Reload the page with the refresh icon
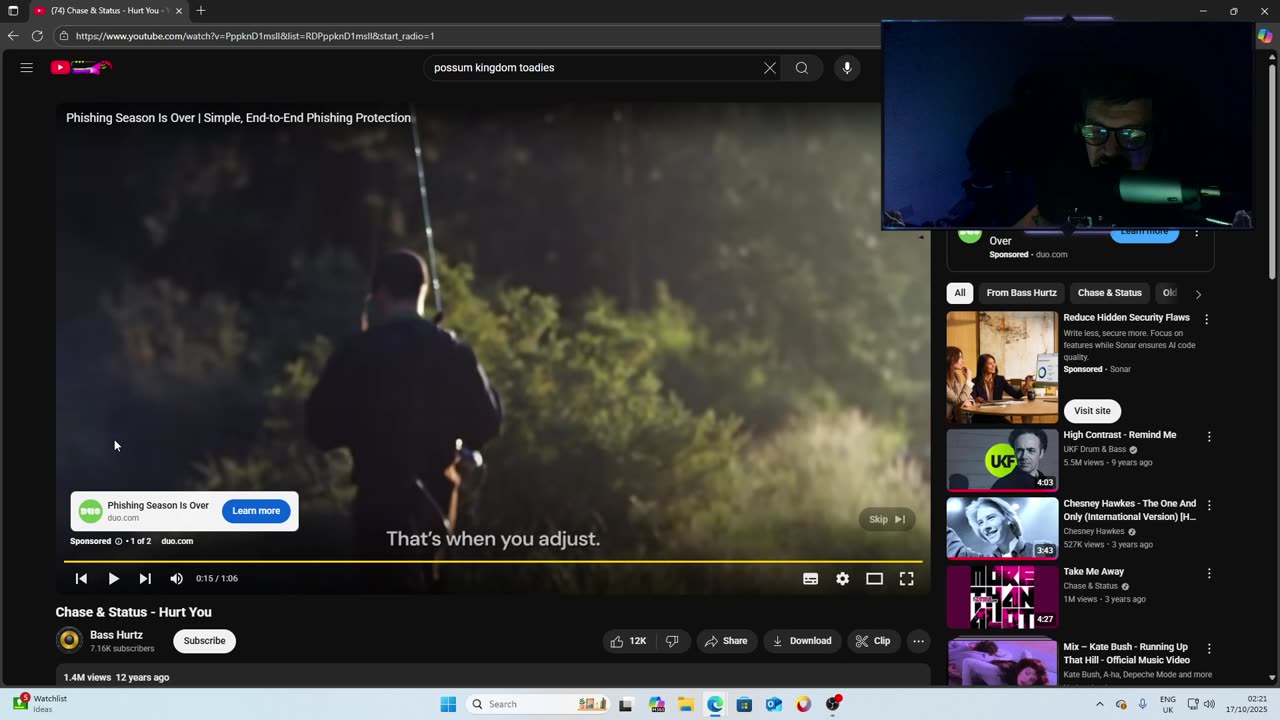Viewport: 1280px width, 720px height. point(37,36)
